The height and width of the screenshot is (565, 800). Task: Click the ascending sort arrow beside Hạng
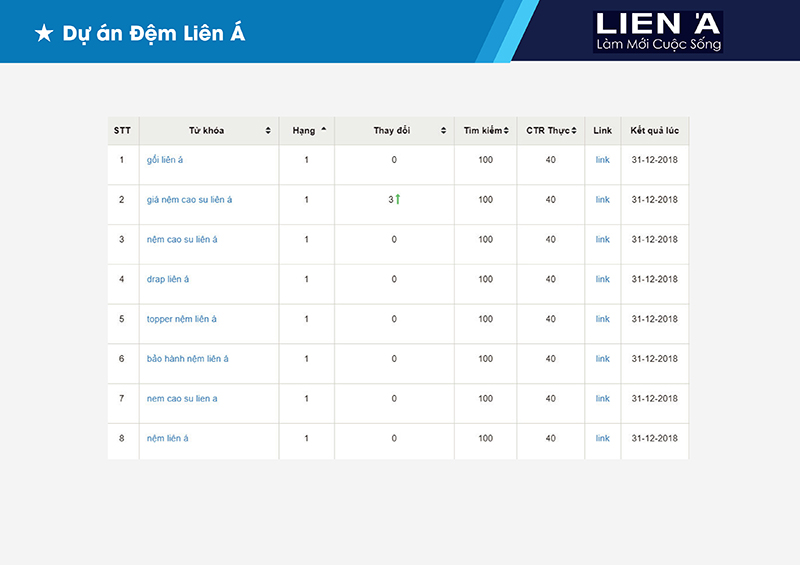coord(323,130)
